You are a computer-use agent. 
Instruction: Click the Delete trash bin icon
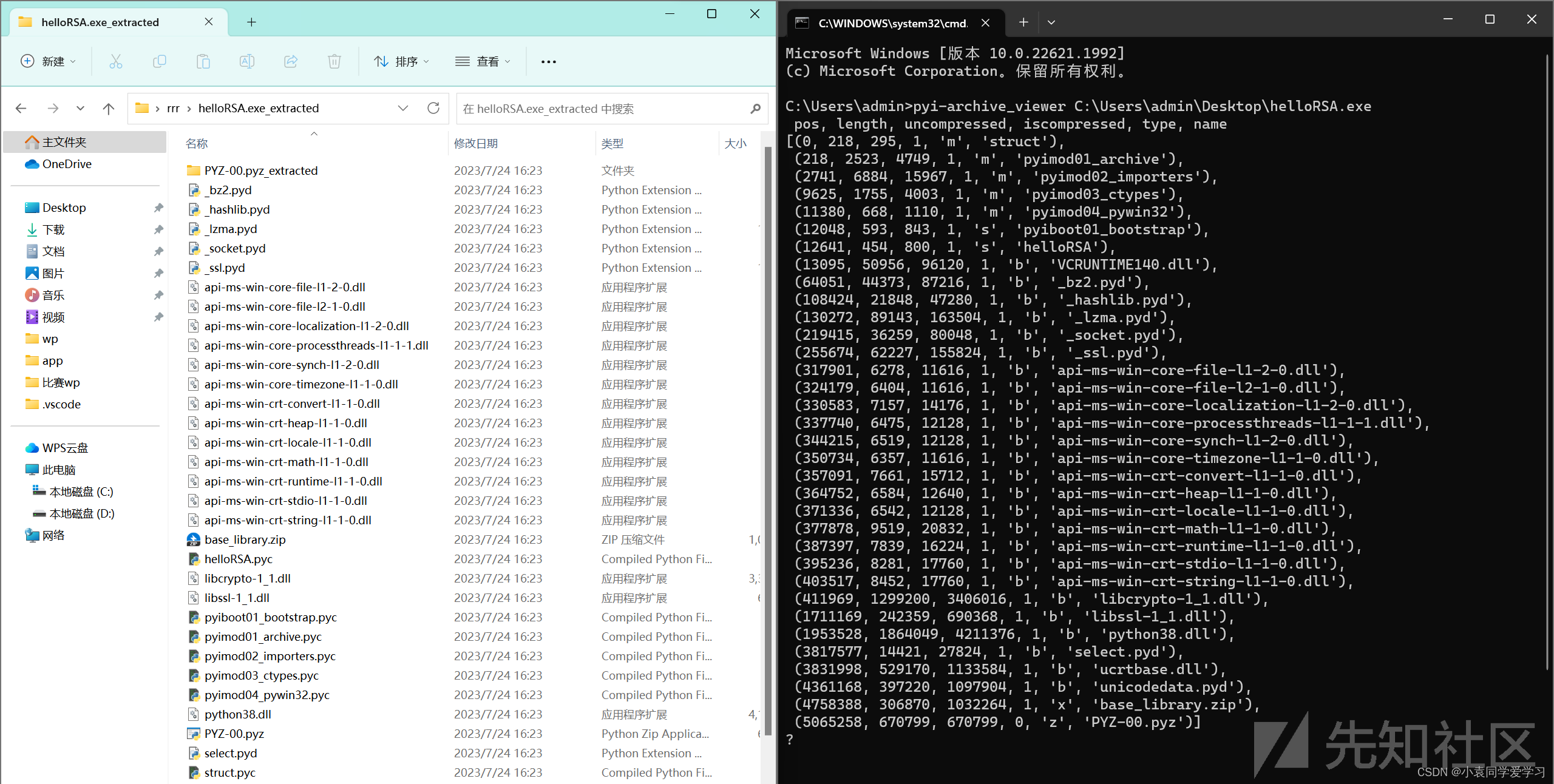coord(334,61)
